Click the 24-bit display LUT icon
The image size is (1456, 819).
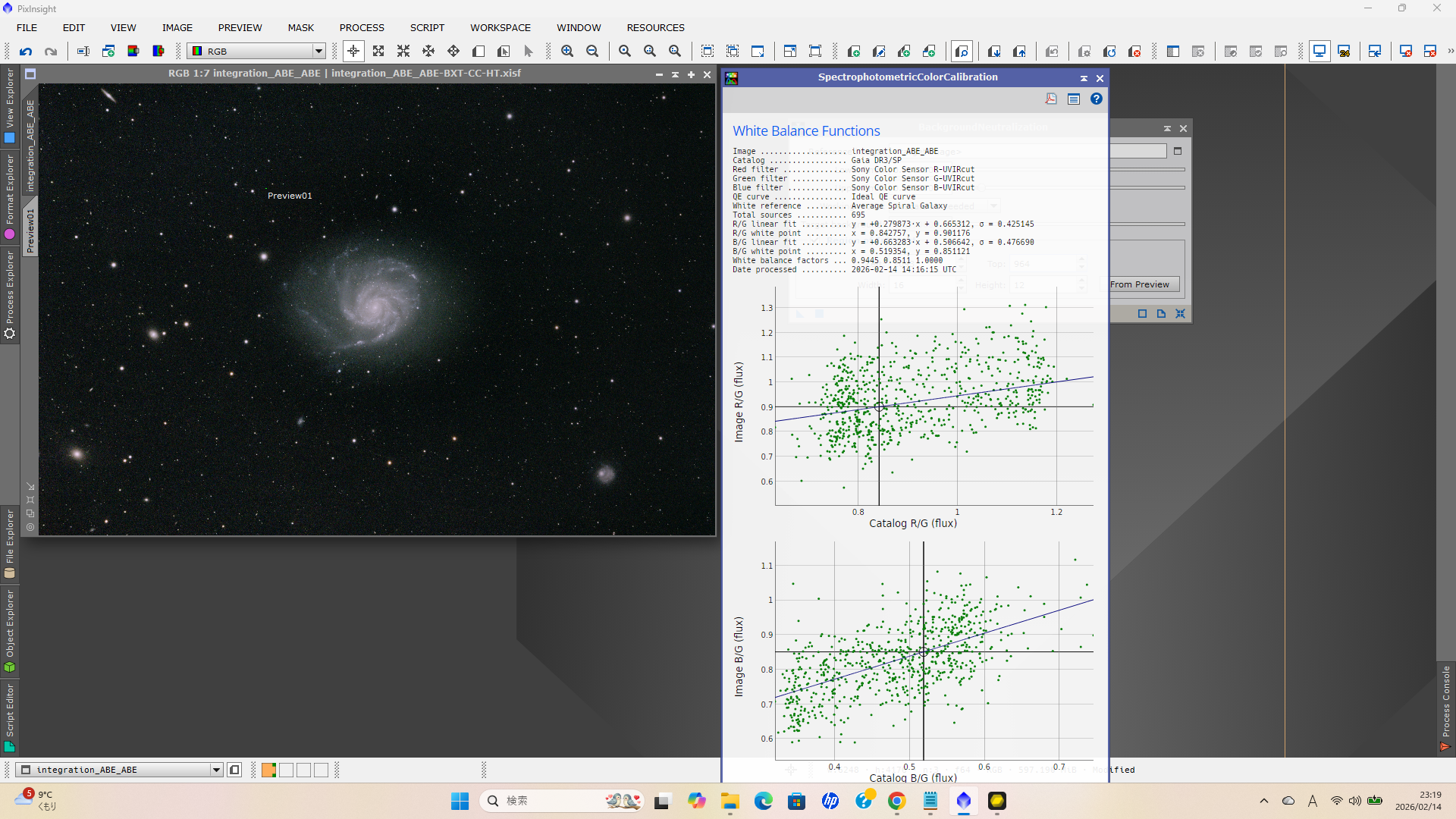1345,52
